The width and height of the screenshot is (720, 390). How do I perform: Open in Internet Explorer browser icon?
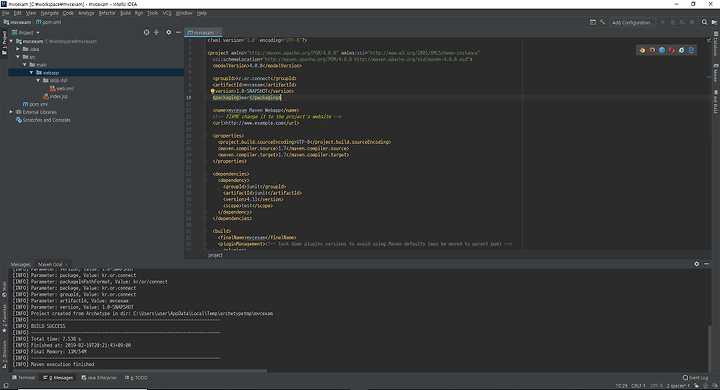point(681,50)
